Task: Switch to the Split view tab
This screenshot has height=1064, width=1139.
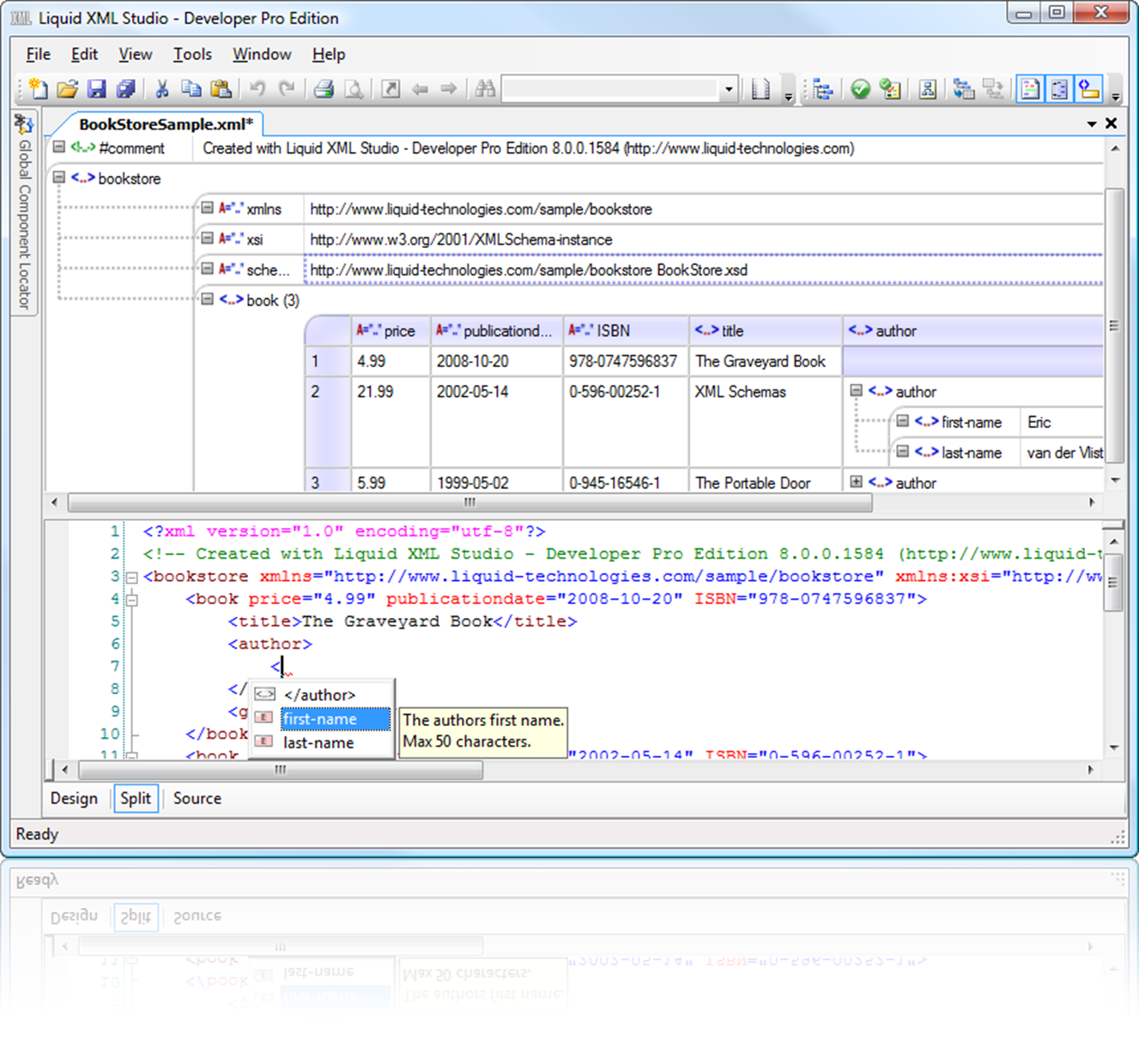Action: click(x=136, y=798)
